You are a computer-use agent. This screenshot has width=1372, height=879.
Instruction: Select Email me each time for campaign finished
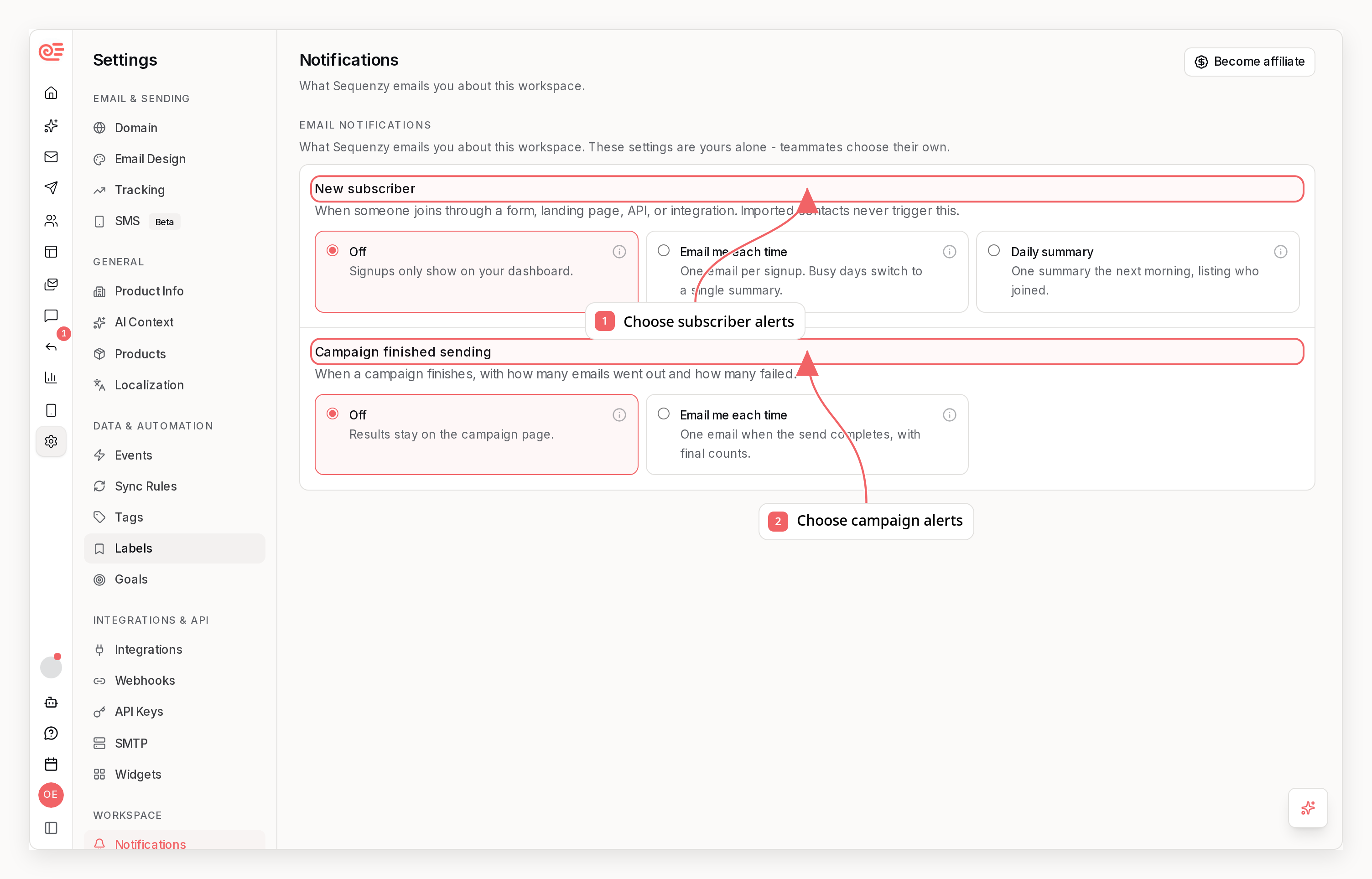[x=664, y=414]
